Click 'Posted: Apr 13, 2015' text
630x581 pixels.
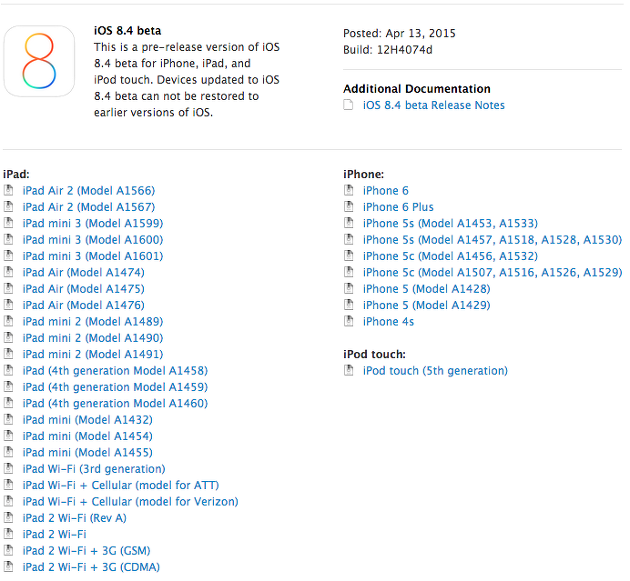[399, 33]
